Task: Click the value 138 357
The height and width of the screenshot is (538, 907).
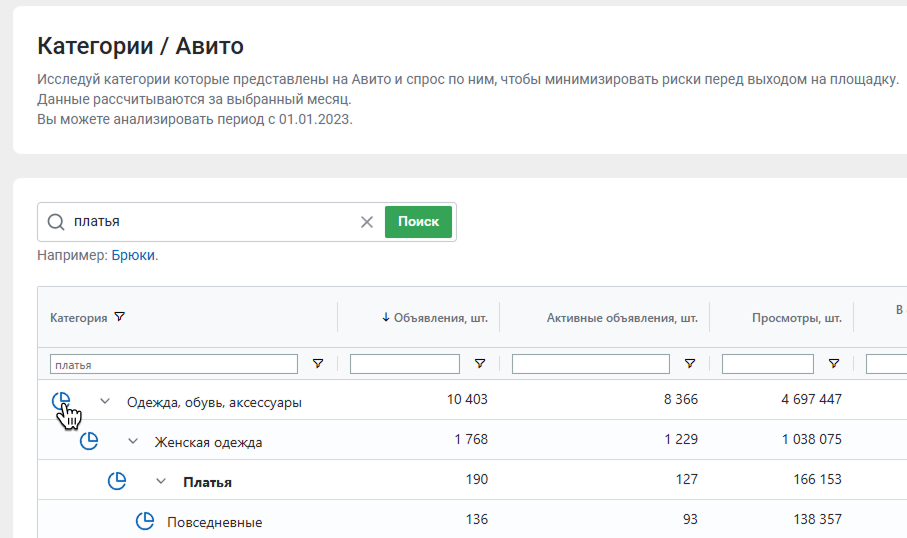Action: pos(817,519)
